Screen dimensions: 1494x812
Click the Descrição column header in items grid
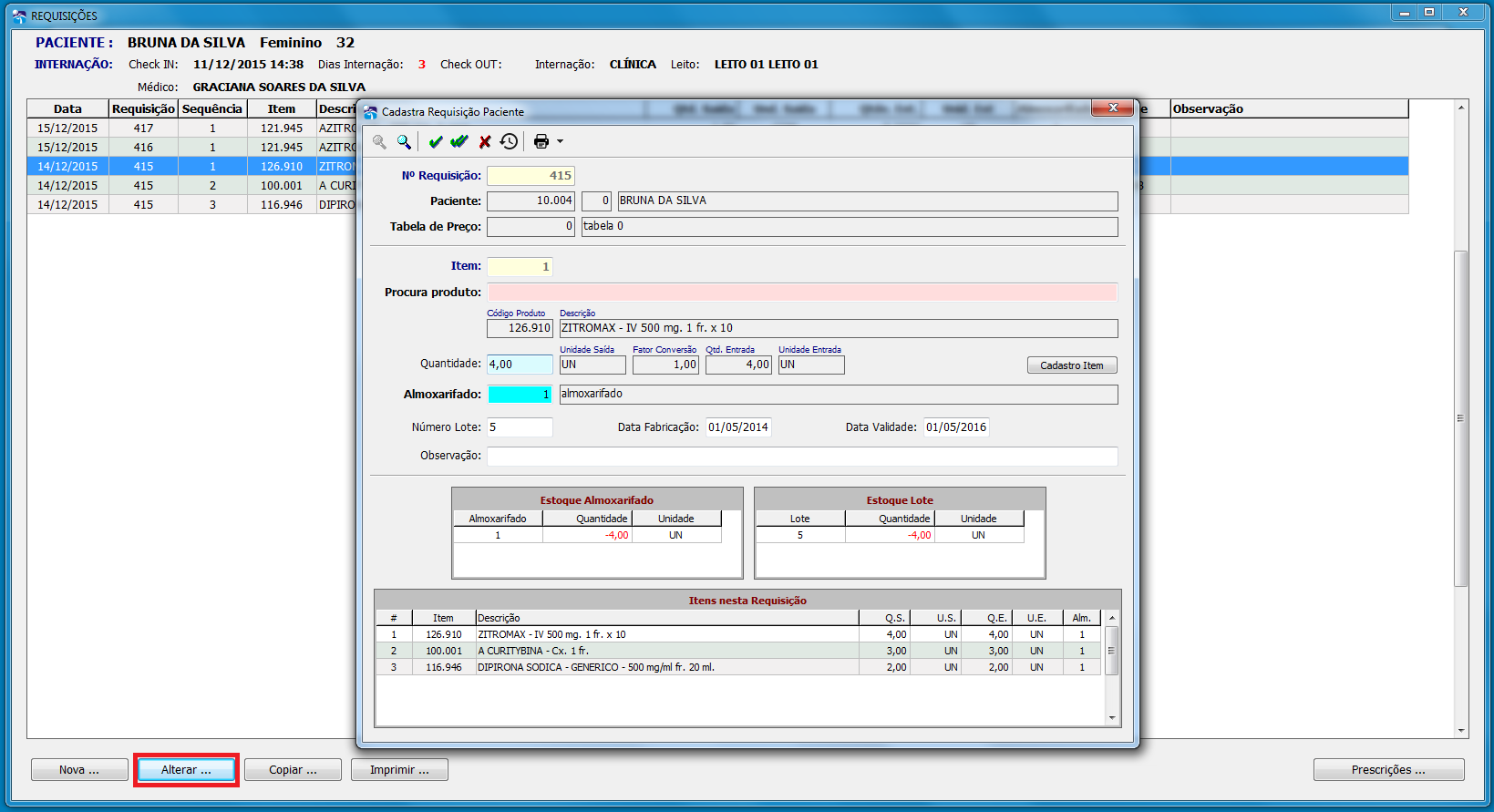[667, 618]
